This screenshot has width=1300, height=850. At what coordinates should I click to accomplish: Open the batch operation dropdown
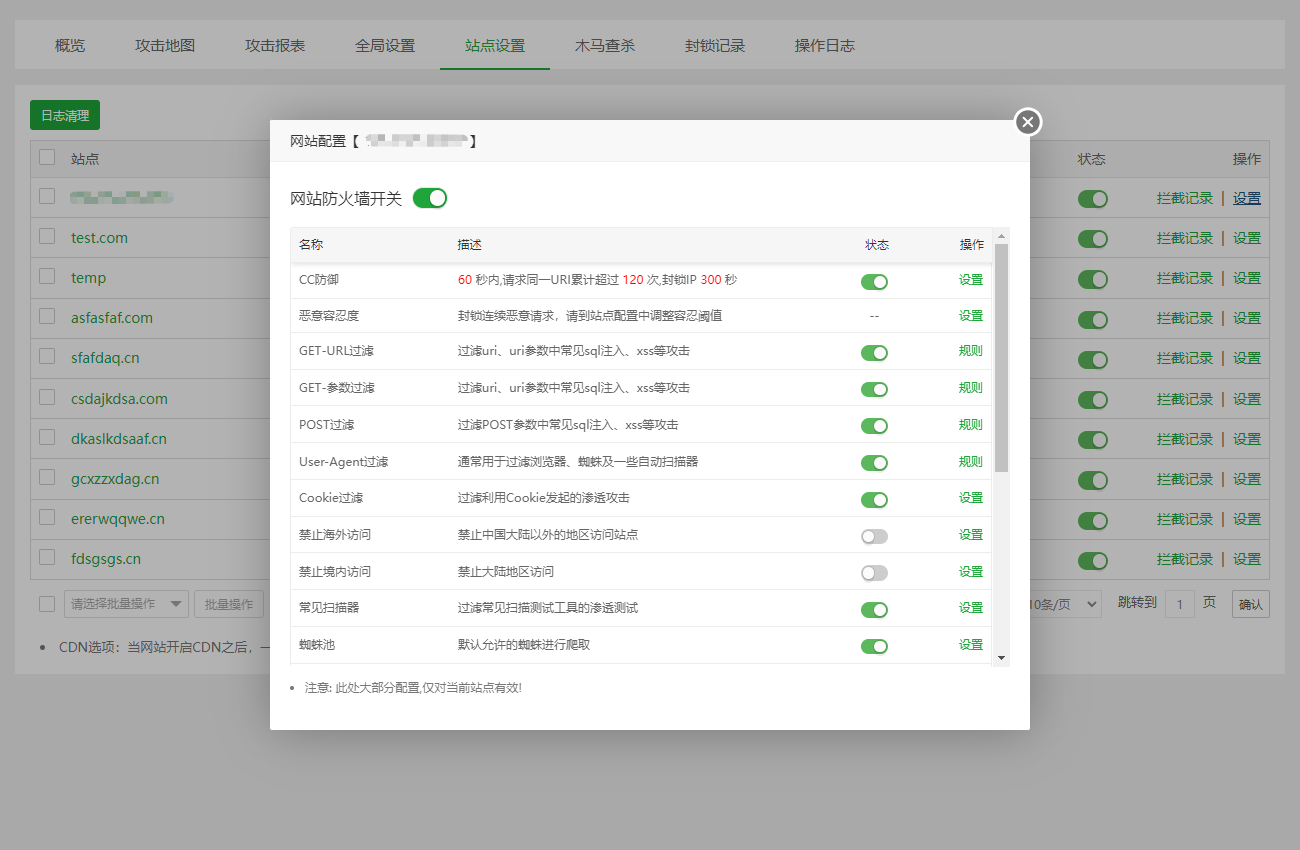126,604
